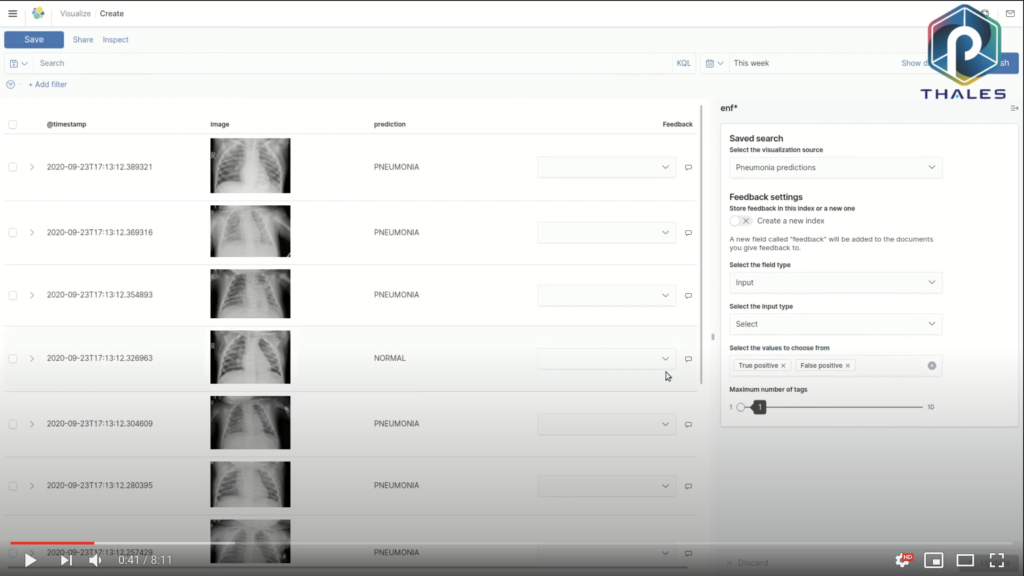Click the values to choose from input
The image size is (1024, 576).
coord(835,366)
